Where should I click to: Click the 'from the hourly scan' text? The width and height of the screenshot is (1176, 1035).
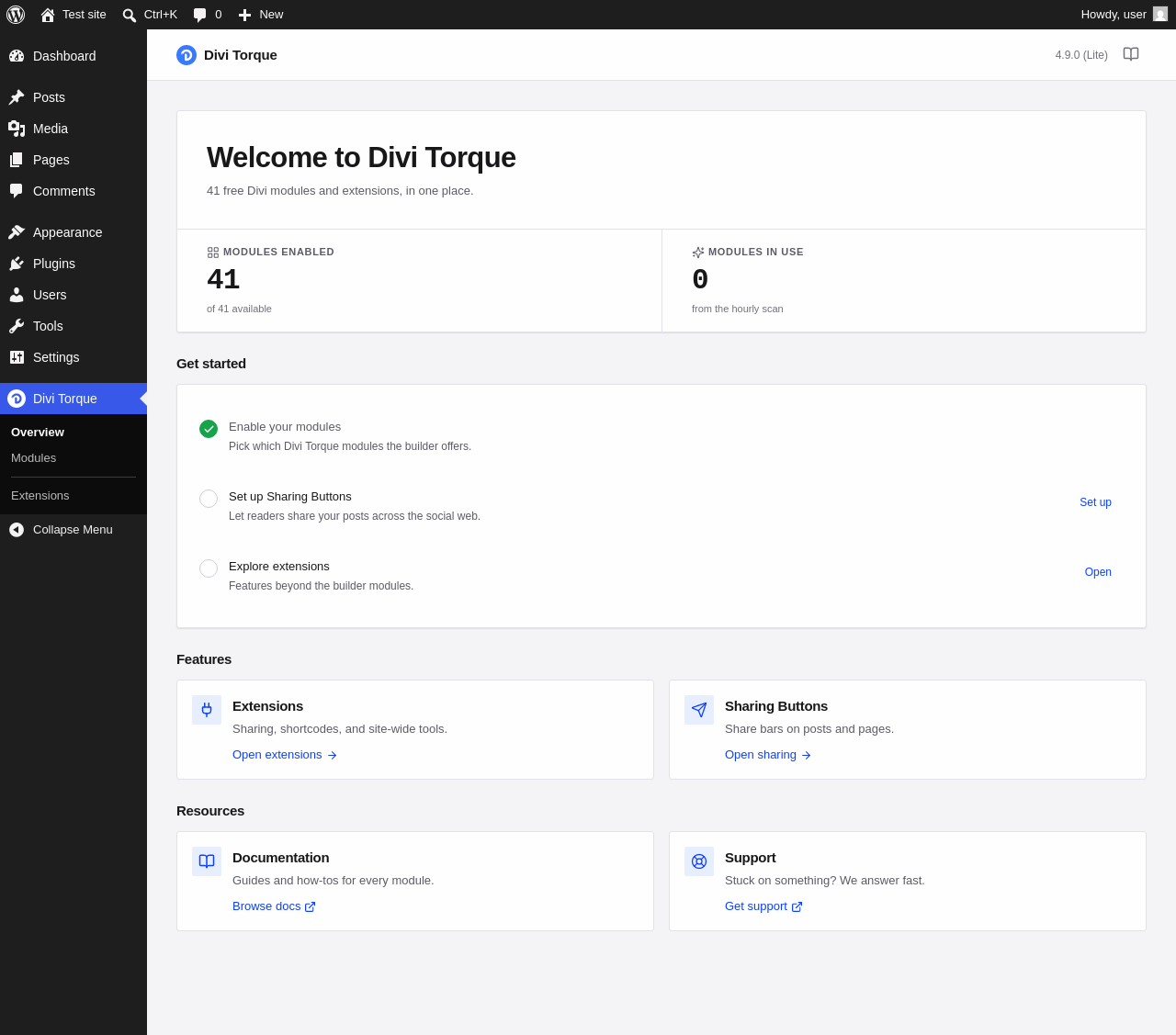tap(738, 309)
